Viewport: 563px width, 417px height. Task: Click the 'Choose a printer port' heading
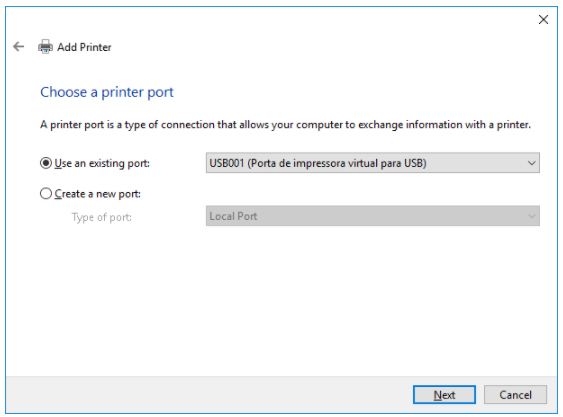pos(107,92)
